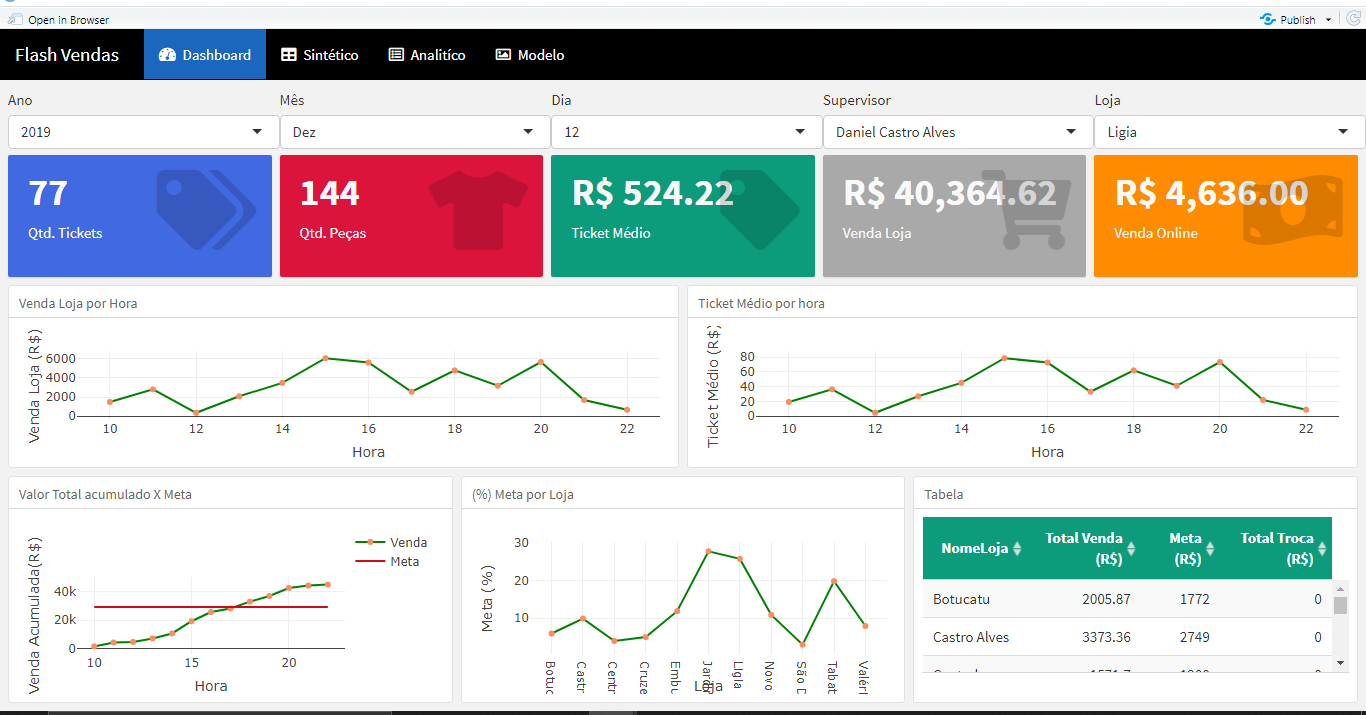The image size is (1366, 715).
Task: Select the Loja dropdown showing Ligia
Action: tap(1228, 131)
